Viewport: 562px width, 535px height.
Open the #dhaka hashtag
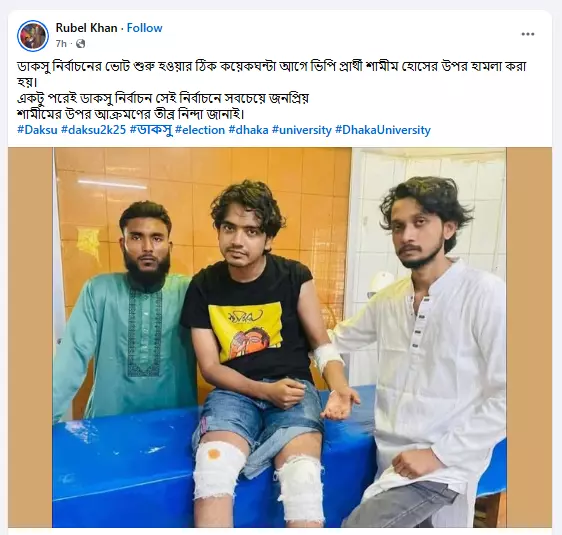(248, 130)
